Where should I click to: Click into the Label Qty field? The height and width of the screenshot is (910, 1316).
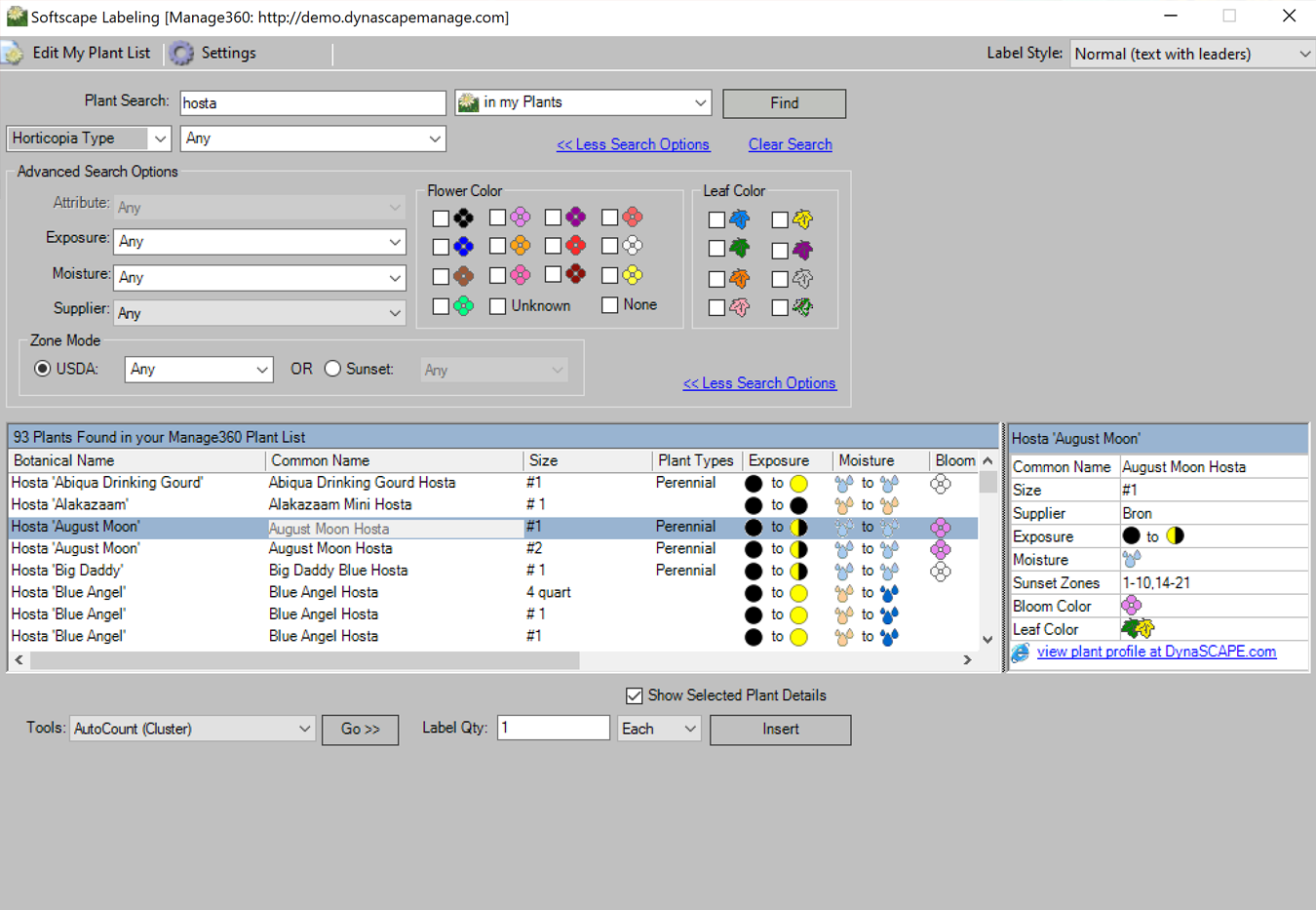tap(553, 728)
